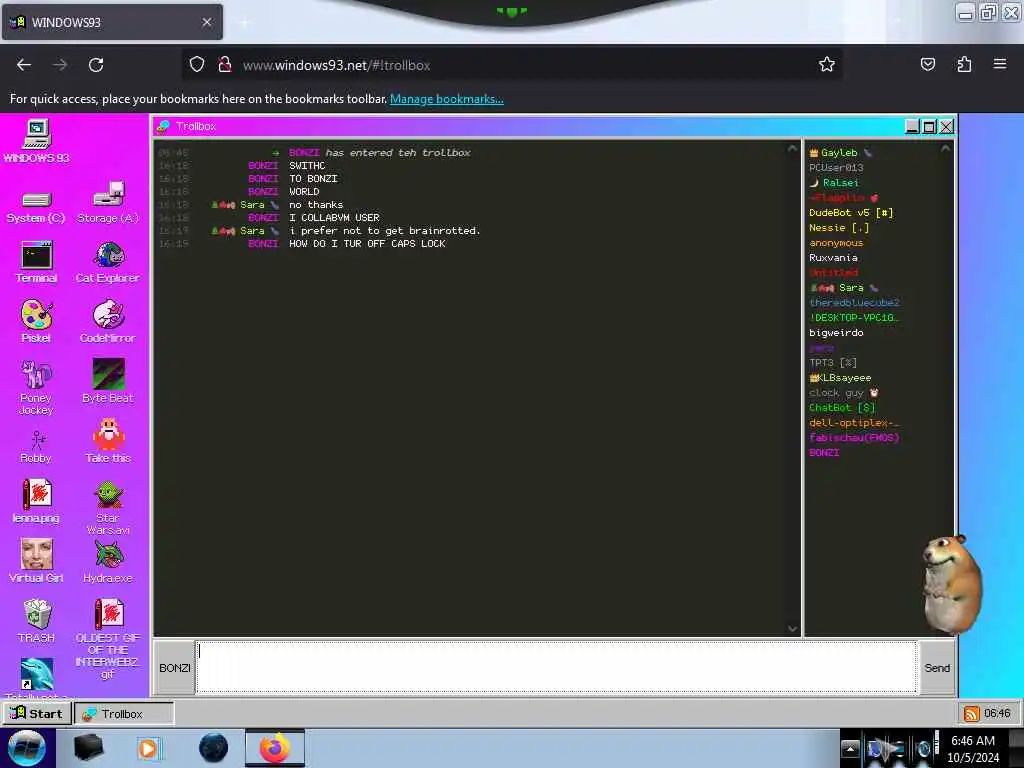Open the Windows 93 Start menu

37,713
